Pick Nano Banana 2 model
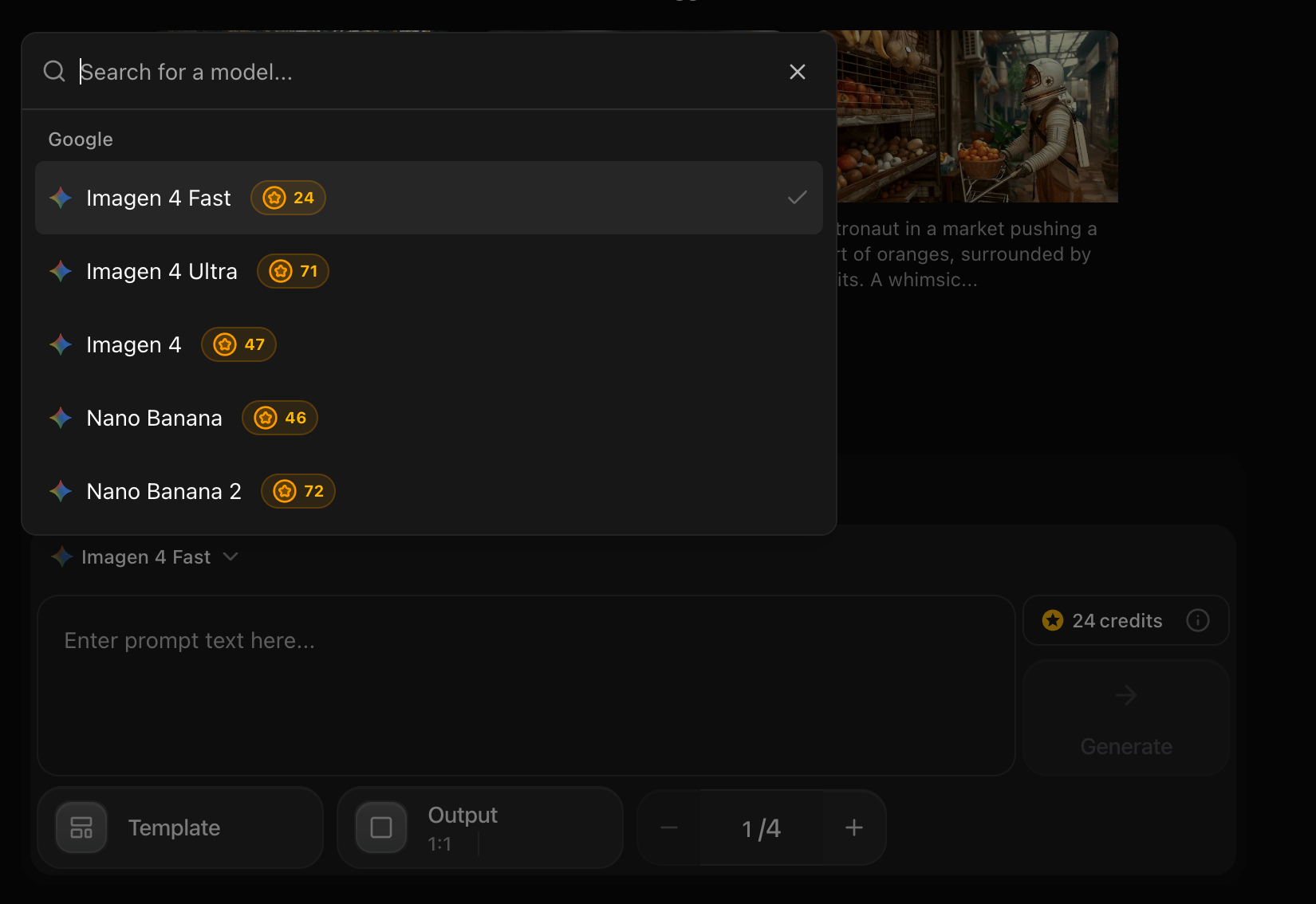This screenshot has width=1316, height=904. pyautogui.click(x=429, y=491)
